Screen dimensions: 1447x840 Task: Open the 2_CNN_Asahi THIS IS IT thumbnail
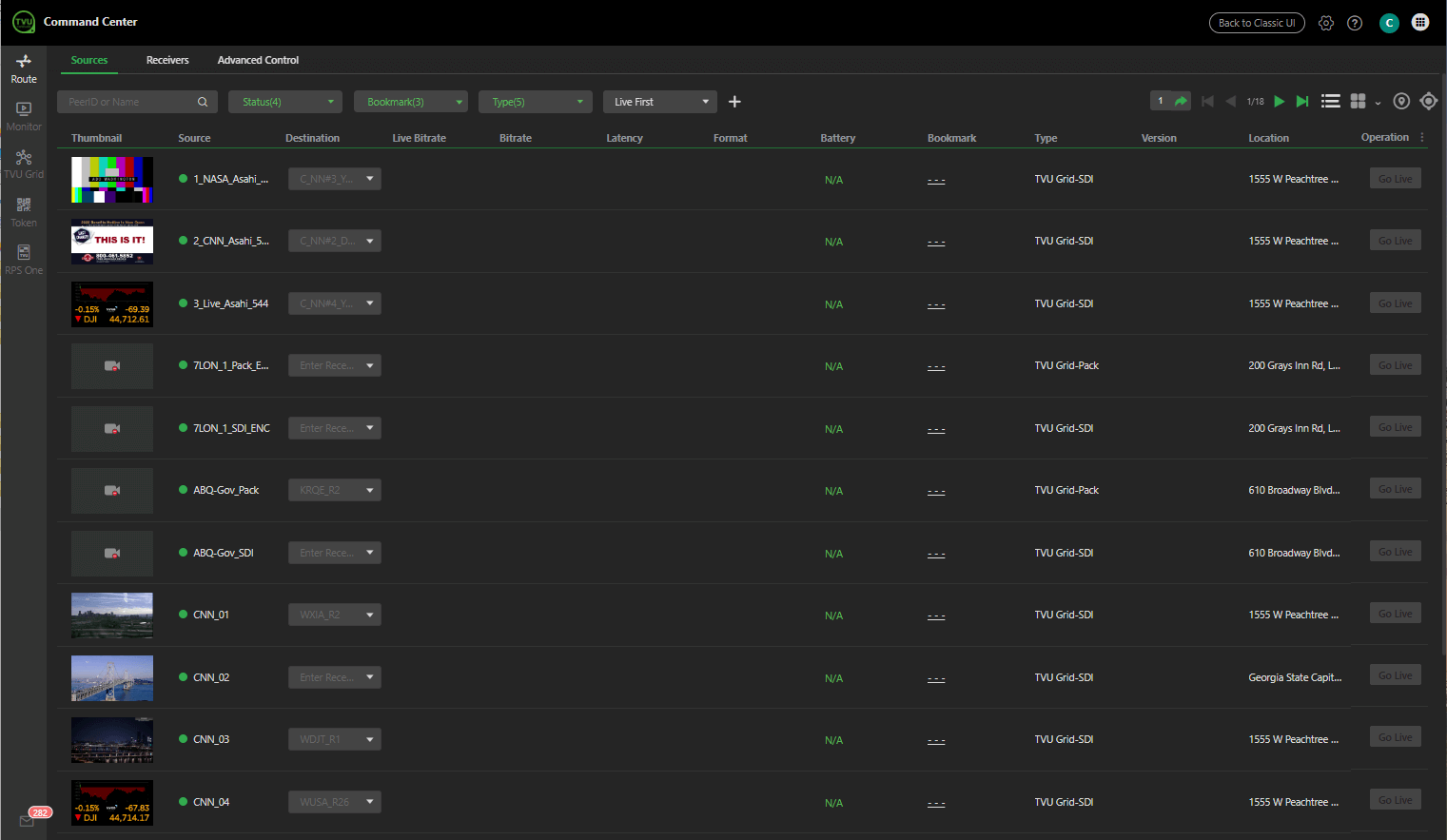(x=112, y=242)
